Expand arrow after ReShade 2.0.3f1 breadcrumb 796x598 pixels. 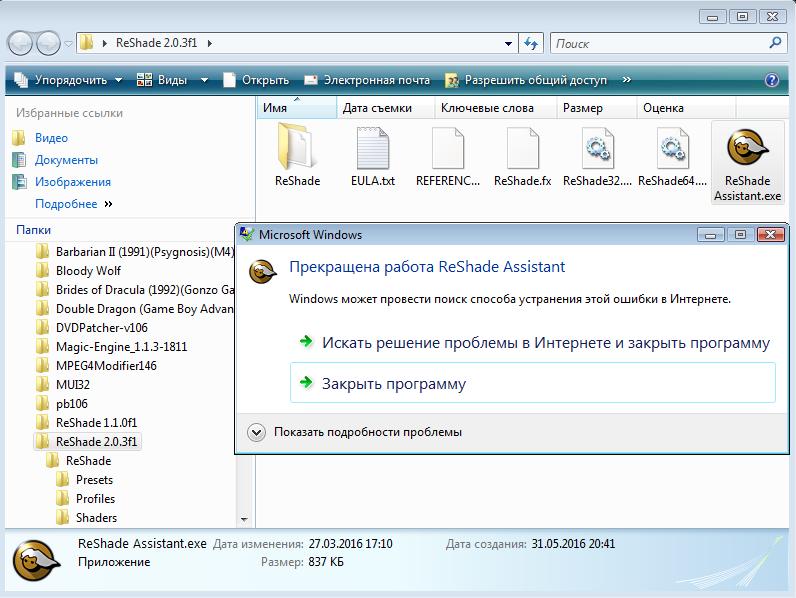pyautogui.click(x=210, y=43)
